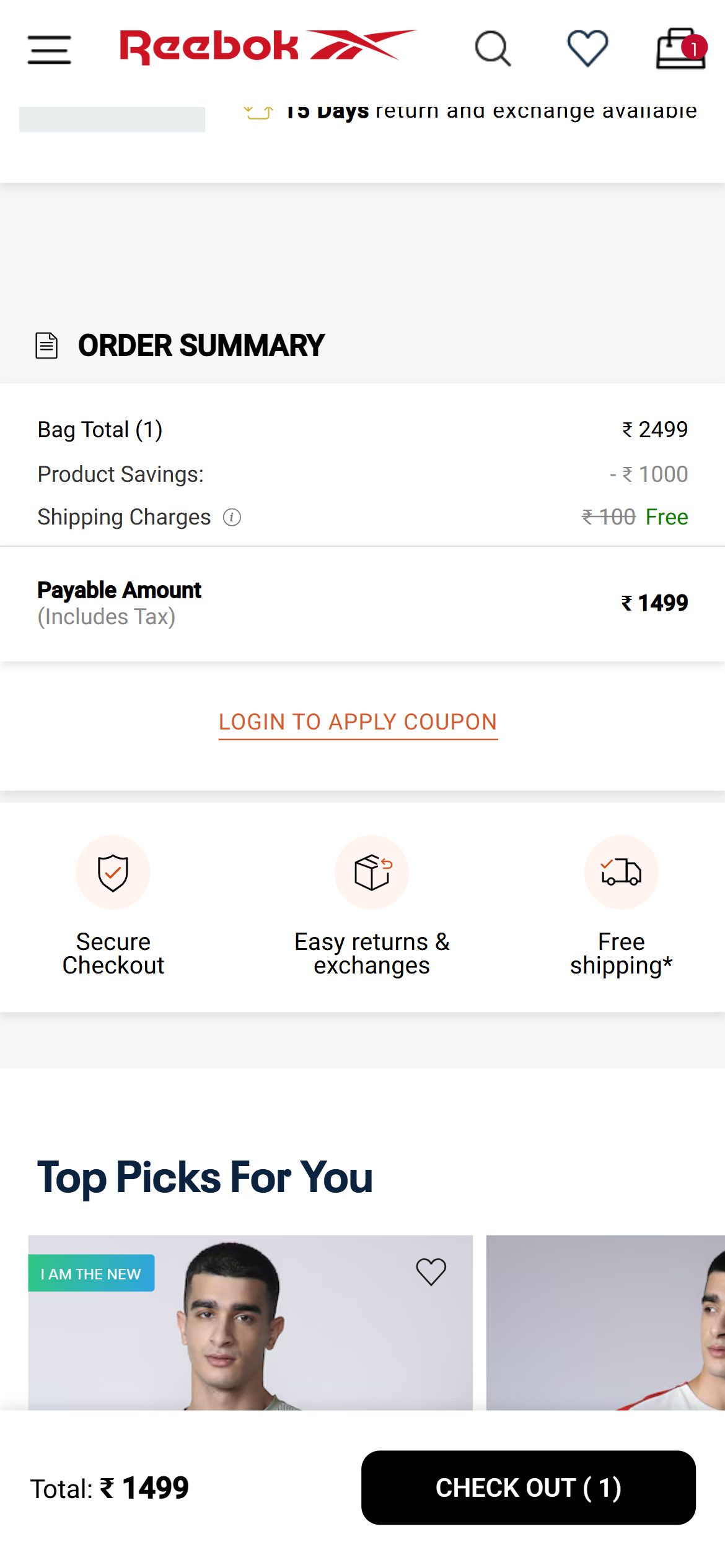
Task: Click the Shipping Charges info icon
Action: click(232, 517)
